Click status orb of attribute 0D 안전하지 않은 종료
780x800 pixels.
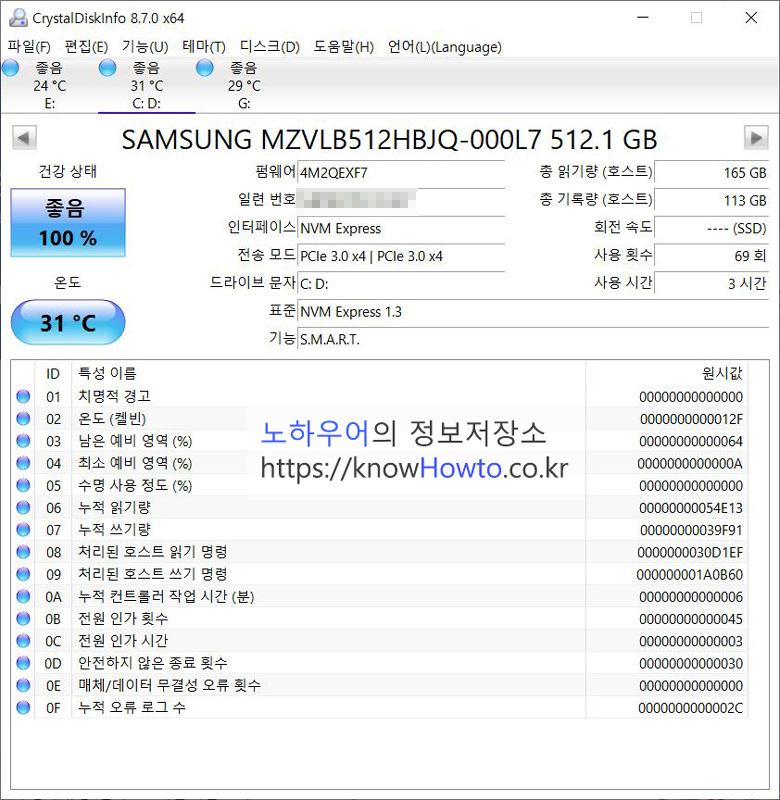coord(23,663)
